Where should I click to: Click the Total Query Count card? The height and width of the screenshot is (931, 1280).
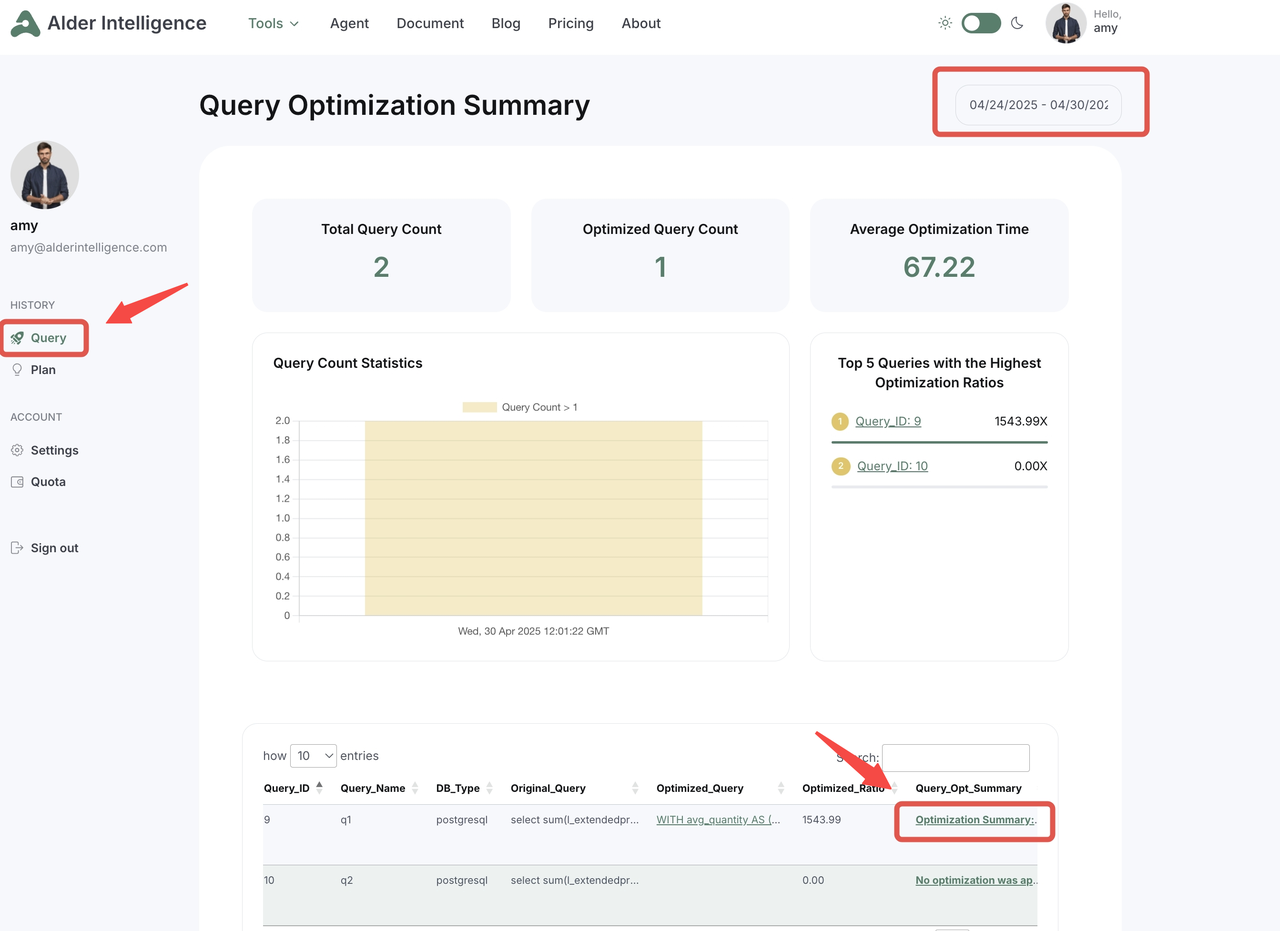[381, 255]
